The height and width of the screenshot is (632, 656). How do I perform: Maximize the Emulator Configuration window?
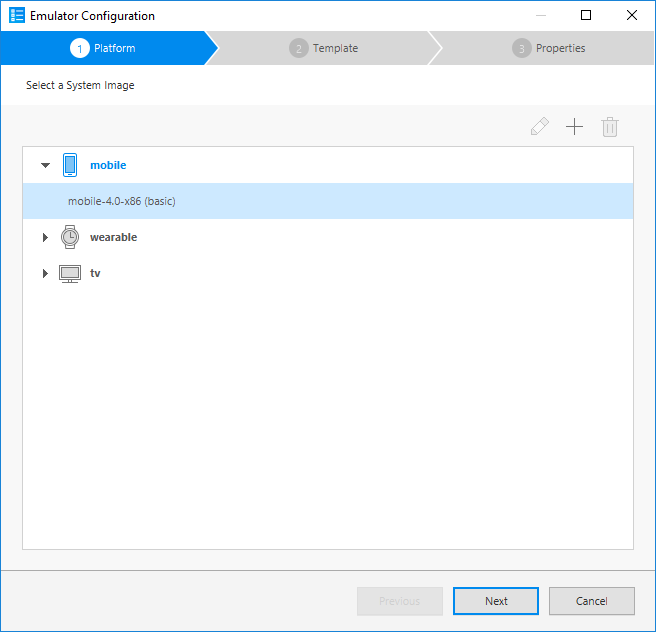586,15
